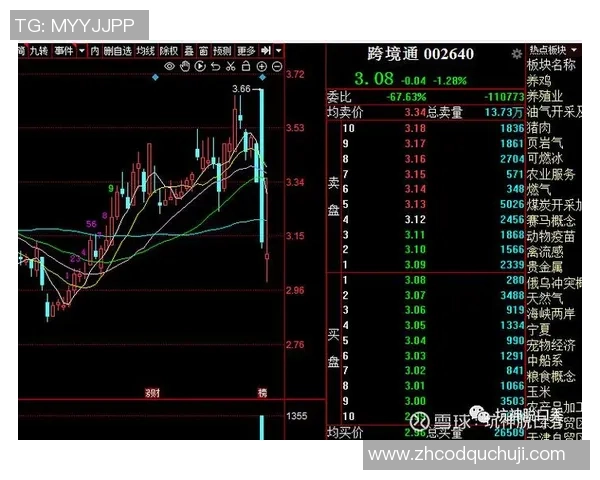Select the 天然气 sector row
Viewport: 600px width, 480px height.
coord(545,298)
